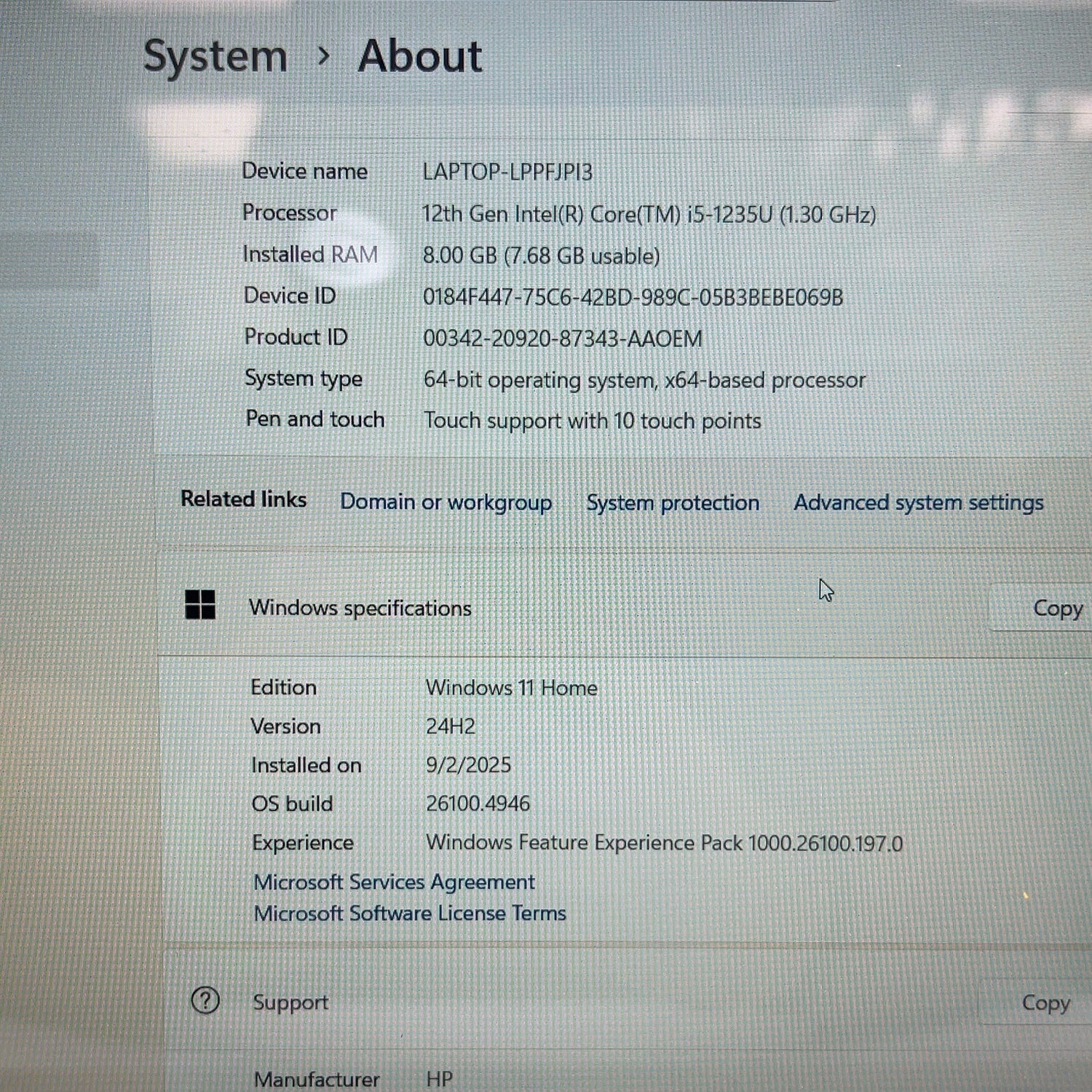Open Domain or workgroup link
The image size is (1092, 1092).
coord(446,502)
